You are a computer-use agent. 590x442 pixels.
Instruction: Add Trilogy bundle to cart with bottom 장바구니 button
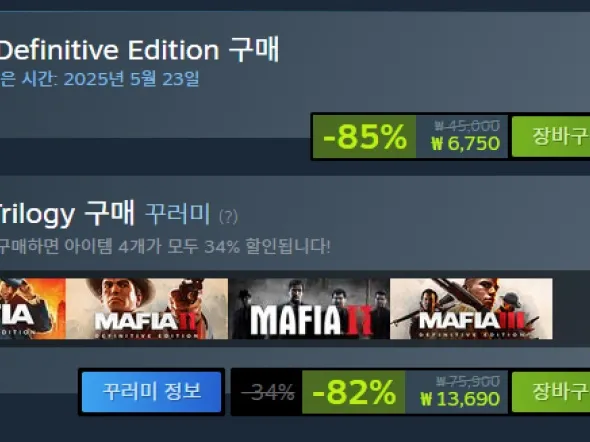tap(551, 392)
